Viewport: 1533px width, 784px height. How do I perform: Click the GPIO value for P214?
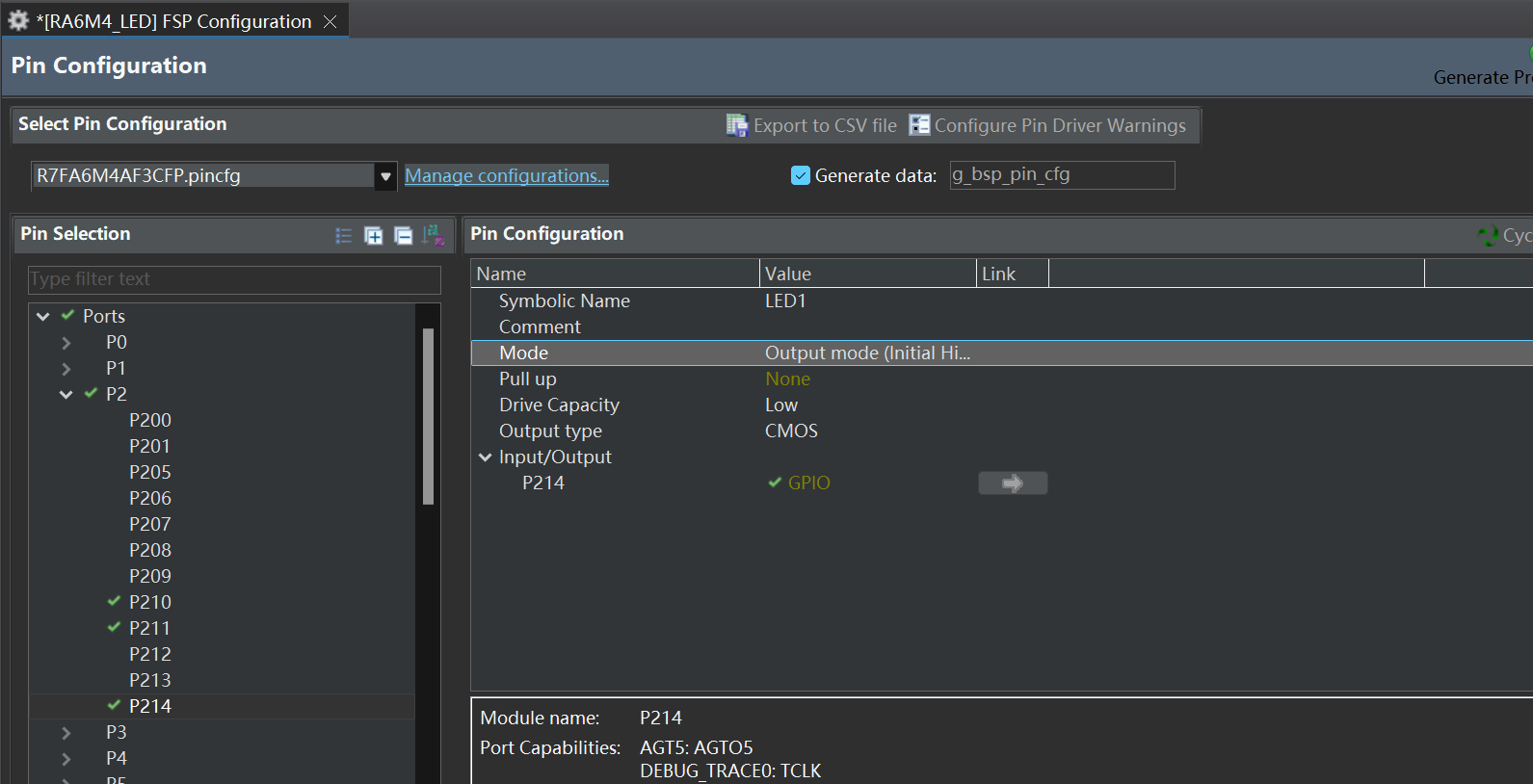point(808,483)
